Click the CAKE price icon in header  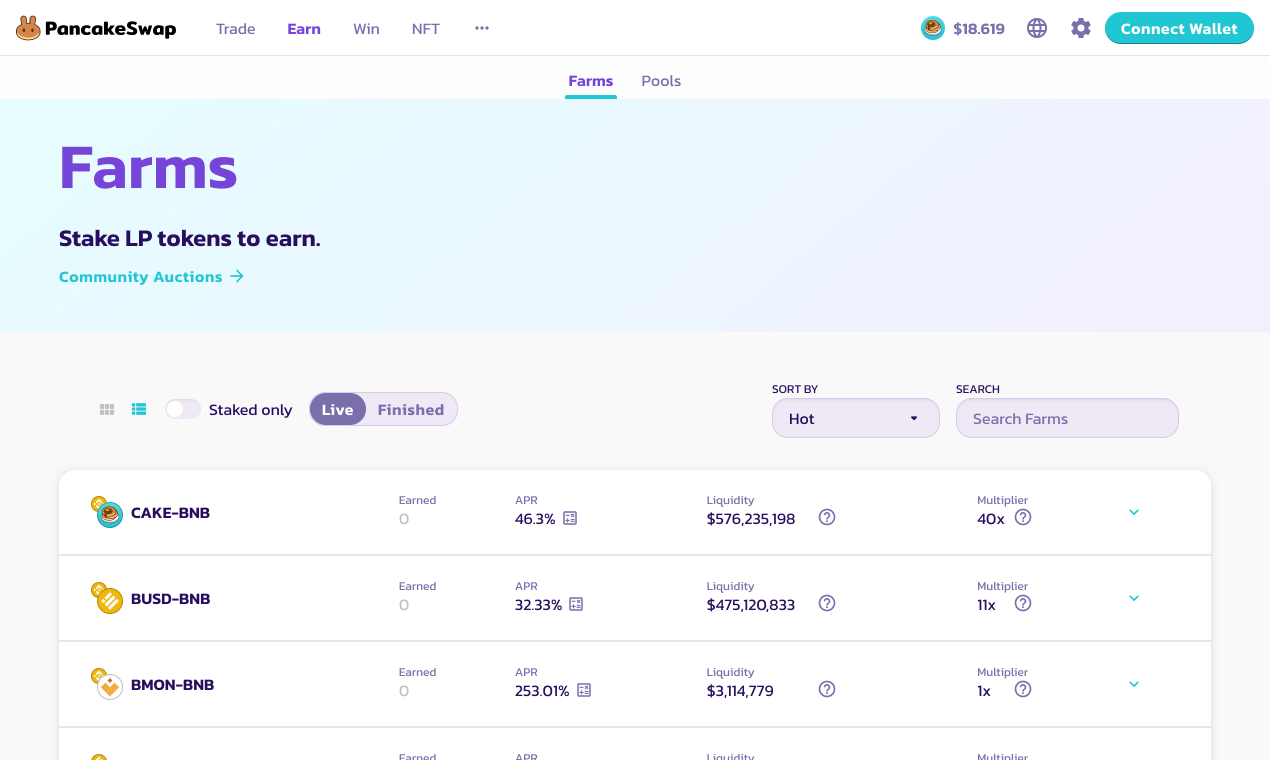pyautogui.click(x=933, y=28)
